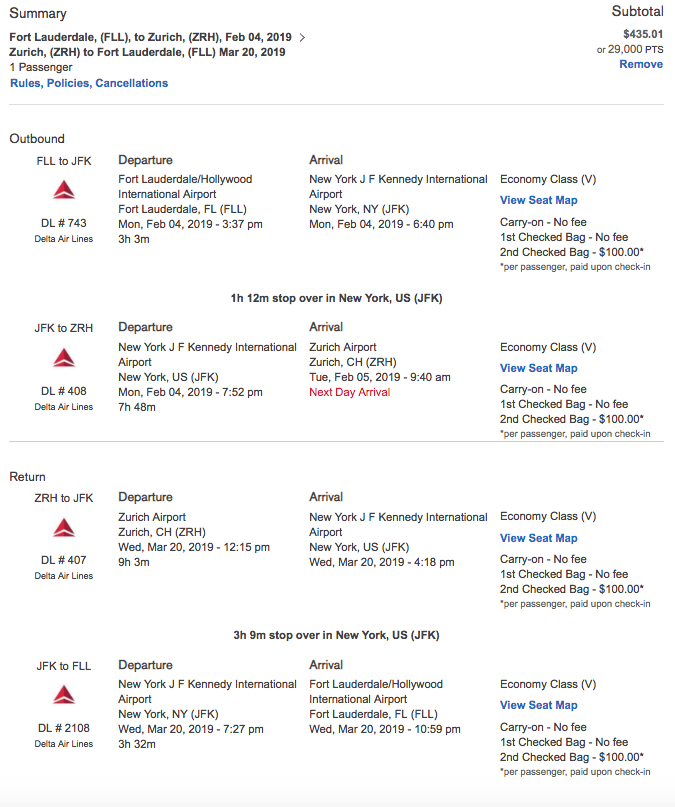This screenshot has height=807, width=675.
Task: Select the DL # 408 flight number
Action: tap(64, 391)
